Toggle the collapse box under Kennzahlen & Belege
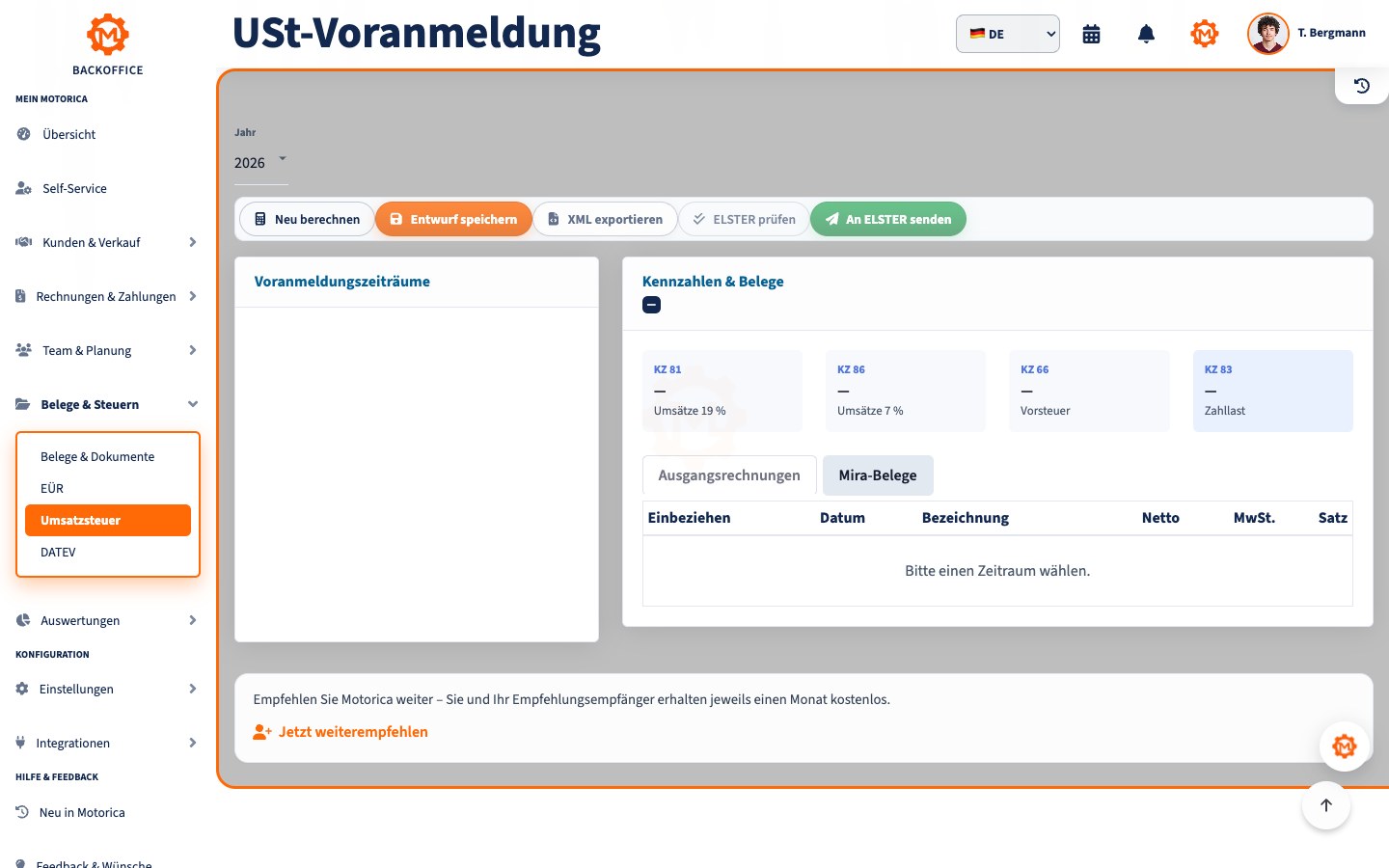Image resolution: width=1389 pixels, height=868 pixels. pyautogui.click(x=652, y=305)
